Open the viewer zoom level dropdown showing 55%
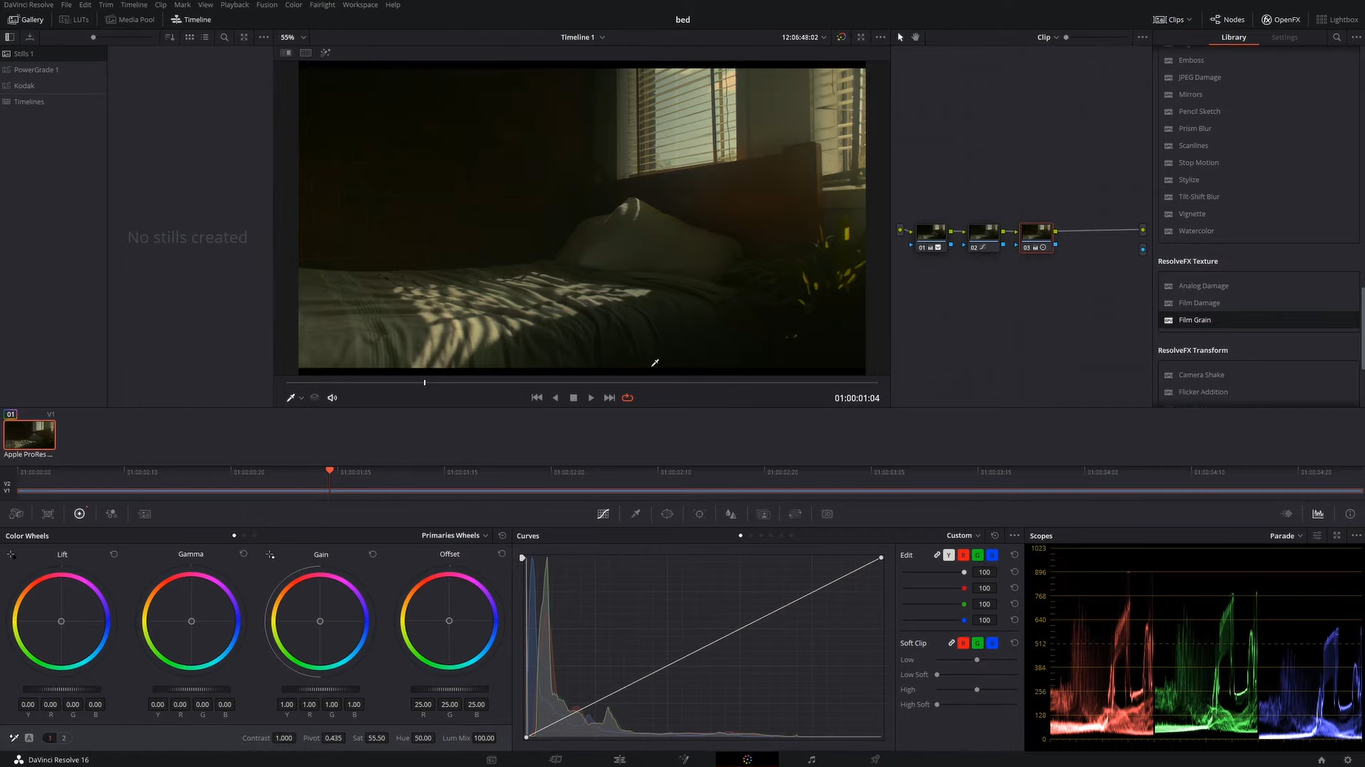The width and height of the screenshot is (1365, 767). 289,37
